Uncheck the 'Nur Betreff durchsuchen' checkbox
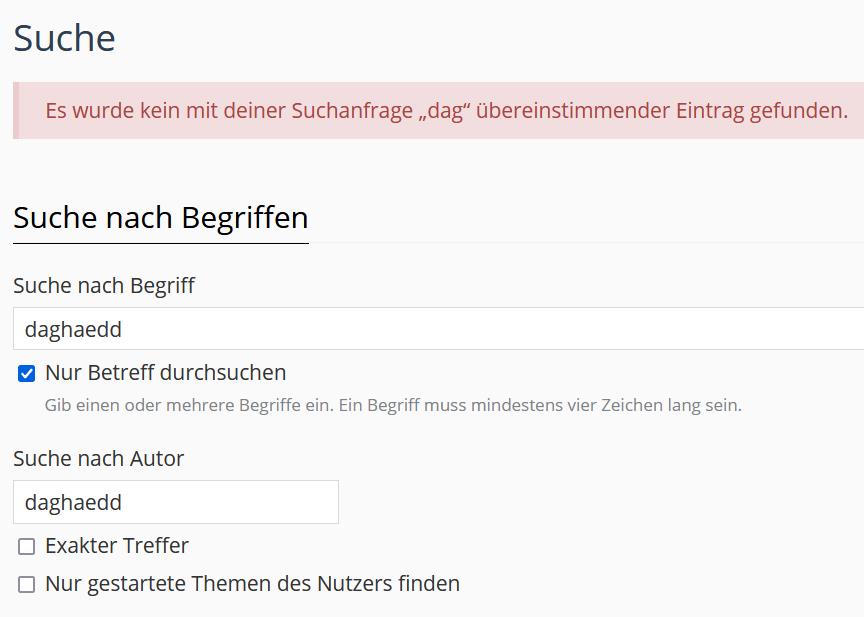Screen dimensions: 864x617 click(27, 374)
